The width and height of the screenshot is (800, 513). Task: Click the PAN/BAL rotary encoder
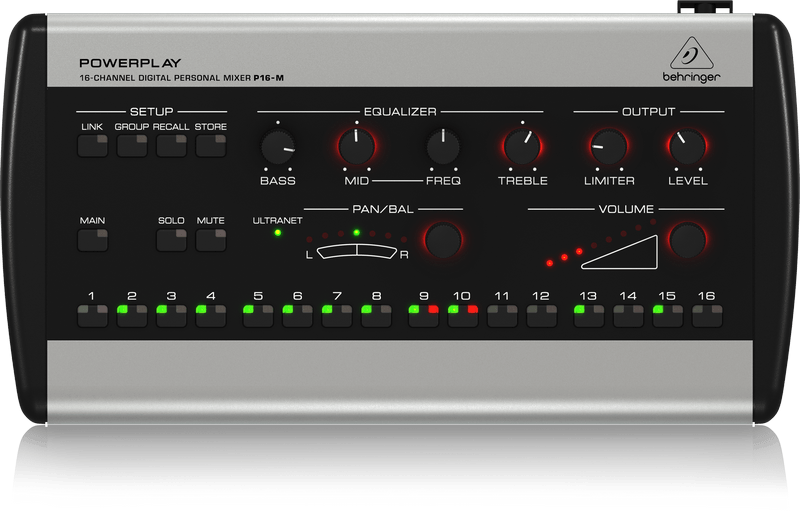click(x=443, y=239)
